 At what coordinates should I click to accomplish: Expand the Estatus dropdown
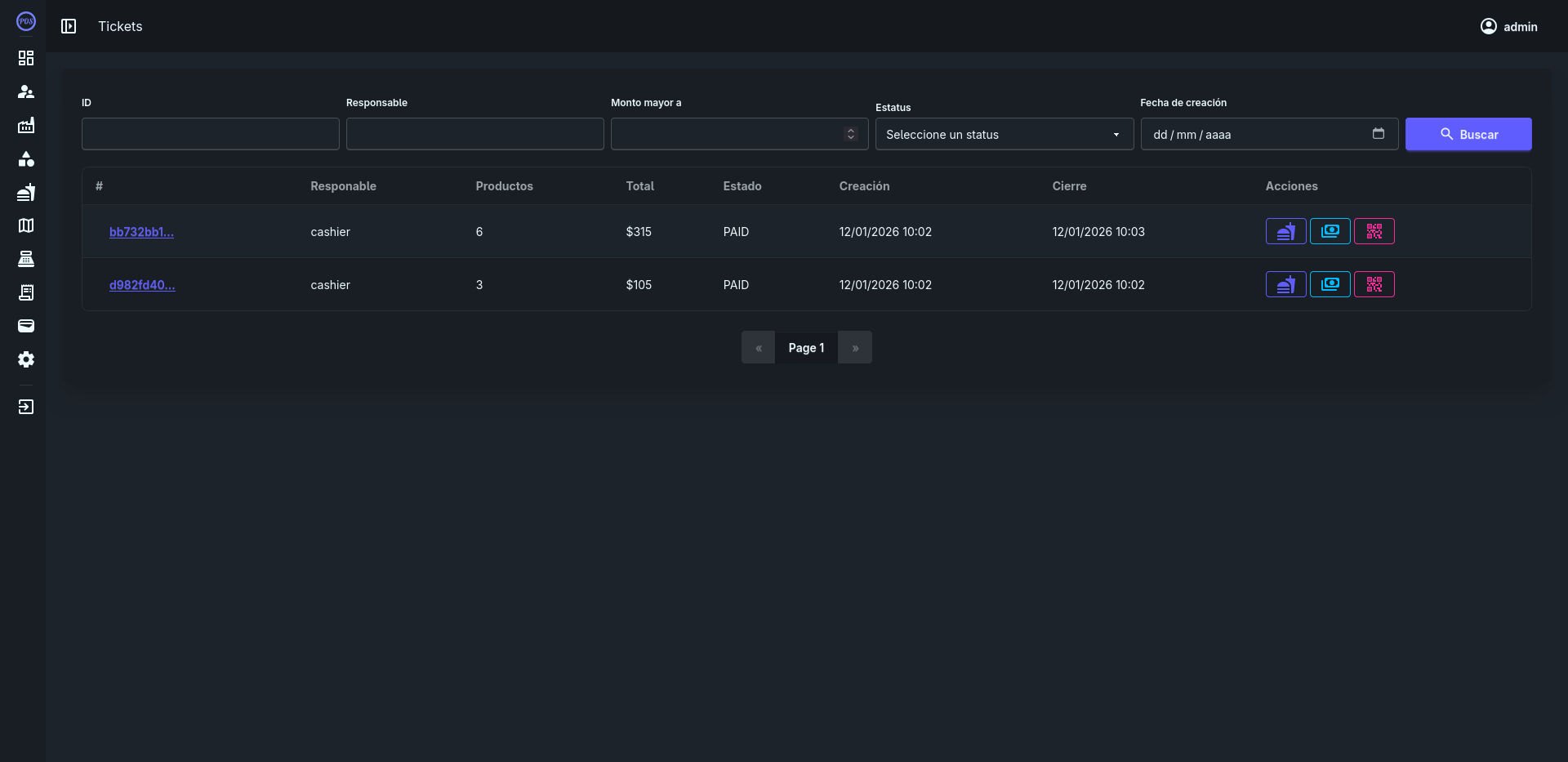point(1004,134)
